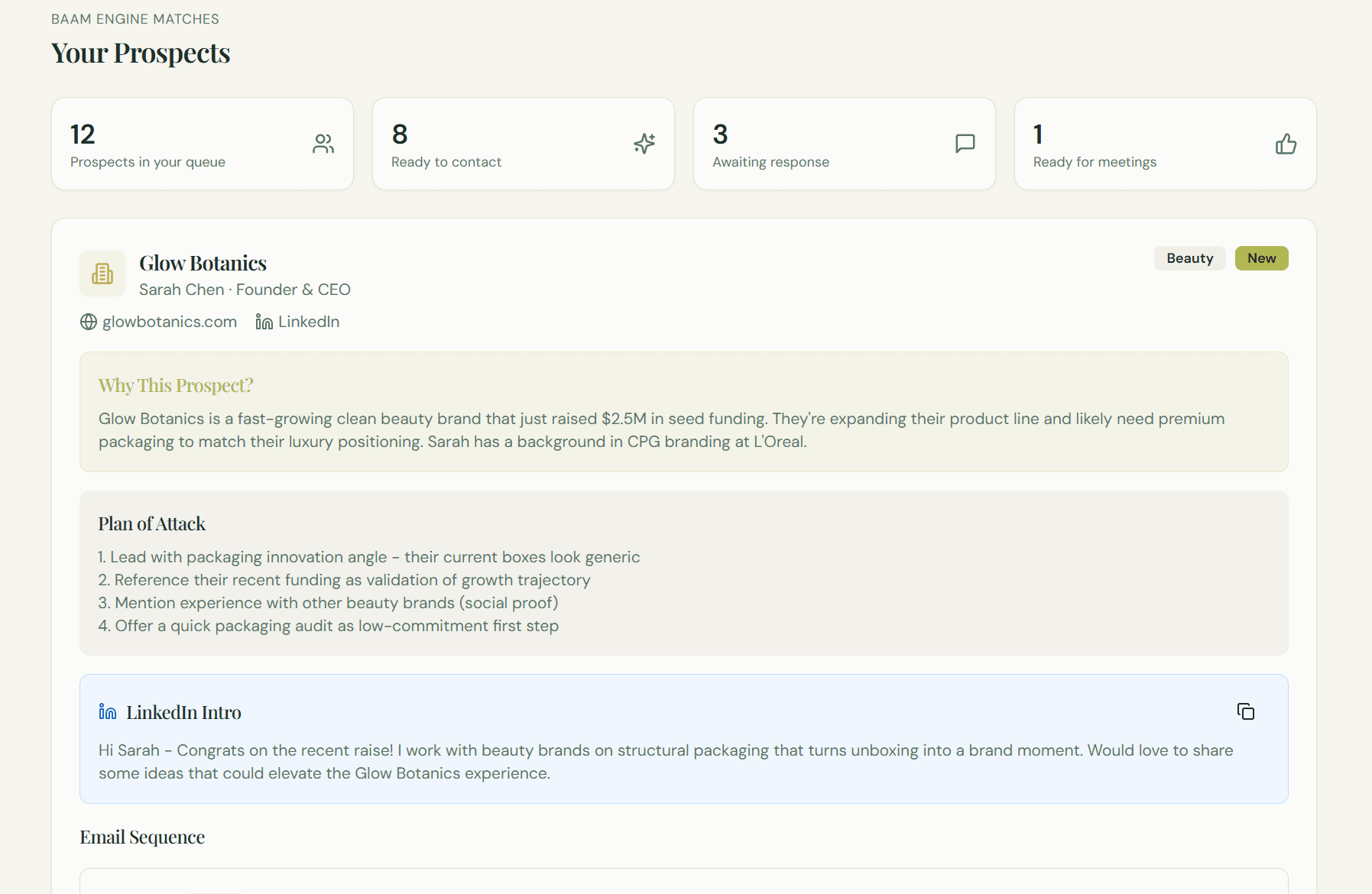Click the people icon on the prospects queue card
1372x894 pixels.
[x=323, y=143]
